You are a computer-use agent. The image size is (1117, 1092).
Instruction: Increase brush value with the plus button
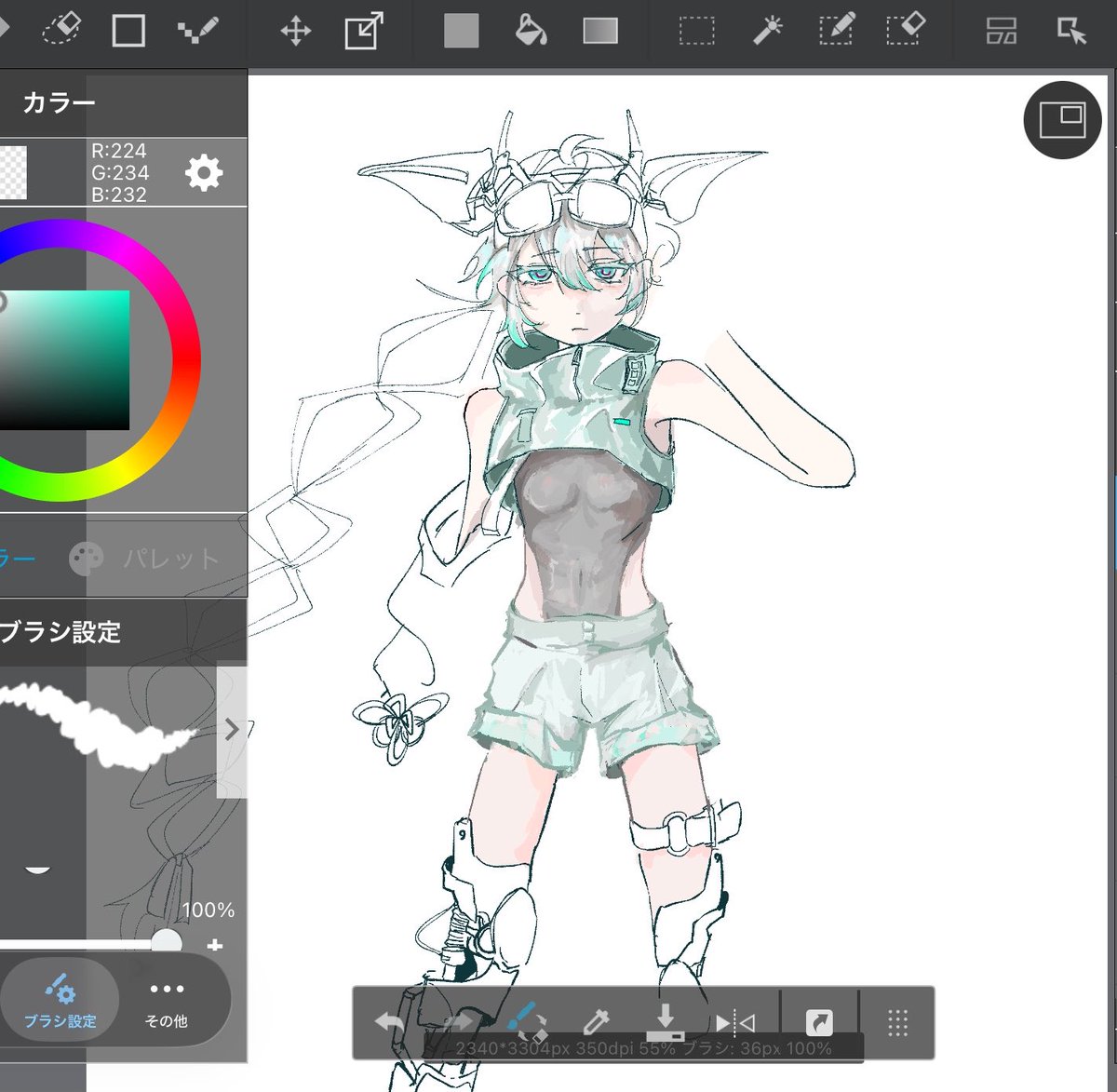pos(215,945)
